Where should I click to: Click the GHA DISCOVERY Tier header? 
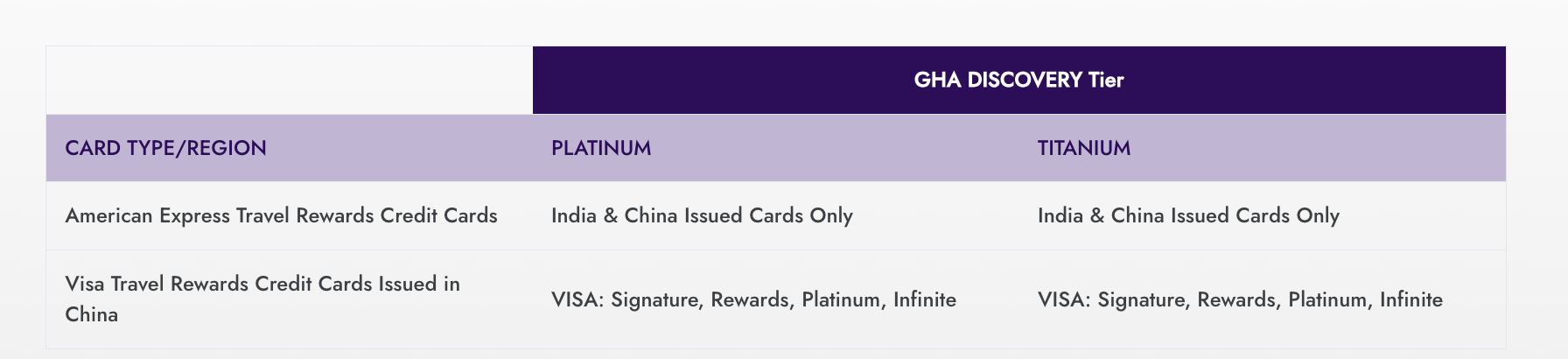coord(1018,81)
